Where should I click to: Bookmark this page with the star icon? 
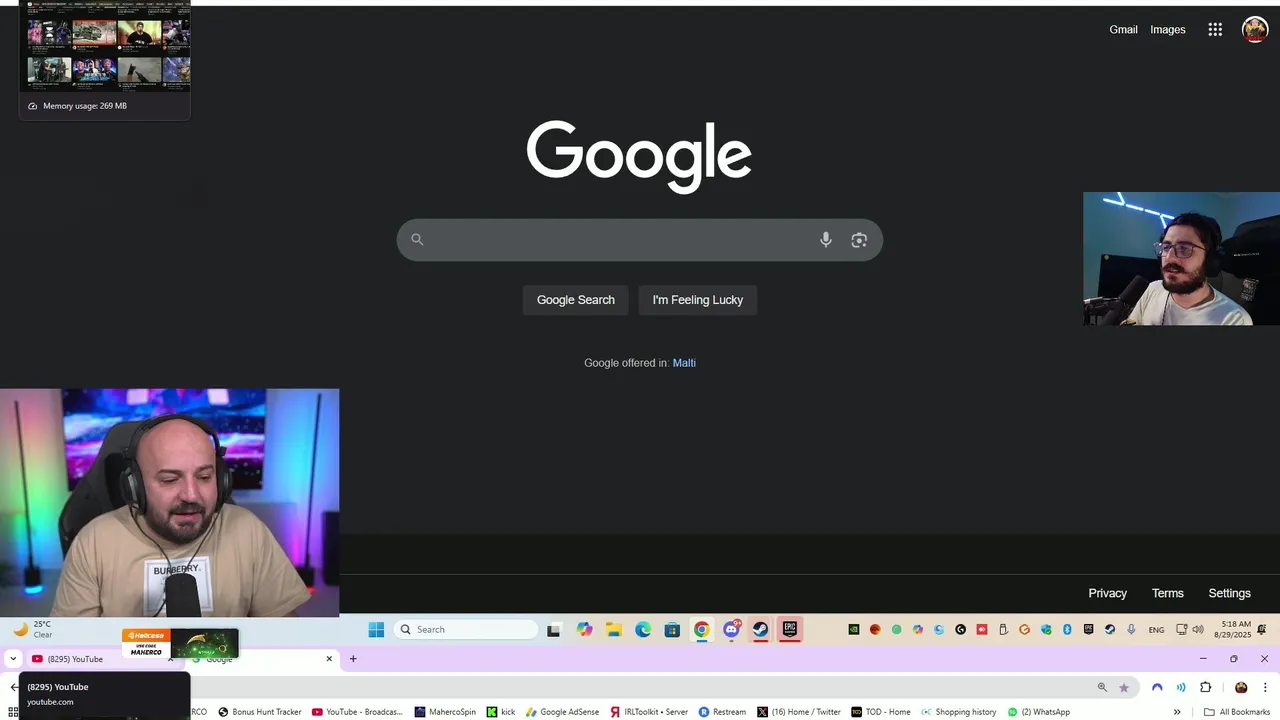point(1124,687)
